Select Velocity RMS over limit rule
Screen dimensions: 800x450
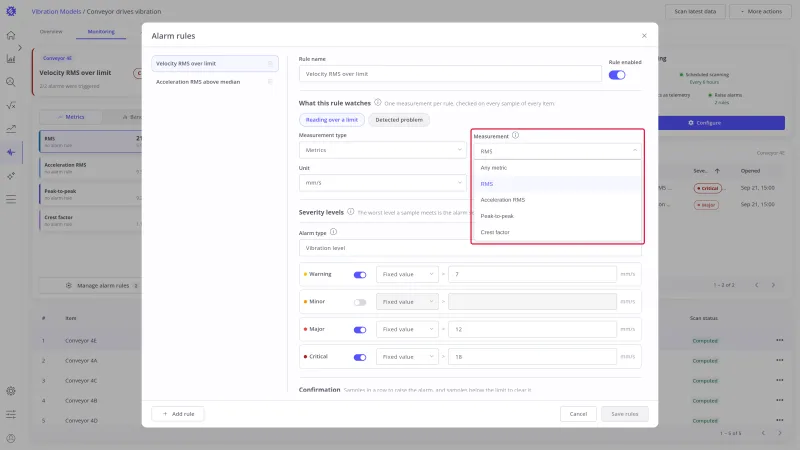click(215, 63)
